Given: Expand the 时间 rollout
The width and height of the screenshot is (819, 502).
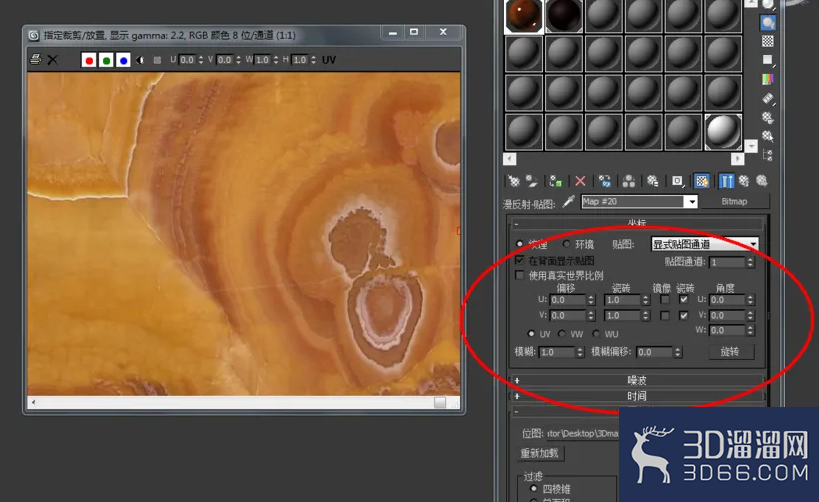Looking at the screenshot, I should point(637,396).
